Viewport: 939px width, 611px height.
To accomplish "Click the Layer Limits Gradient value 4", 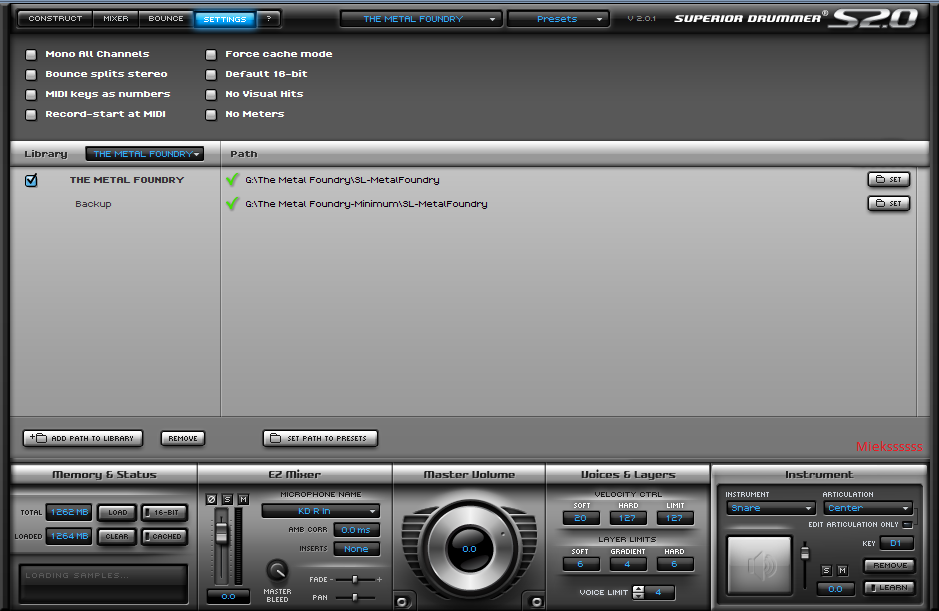I will [x=628, y=564].
